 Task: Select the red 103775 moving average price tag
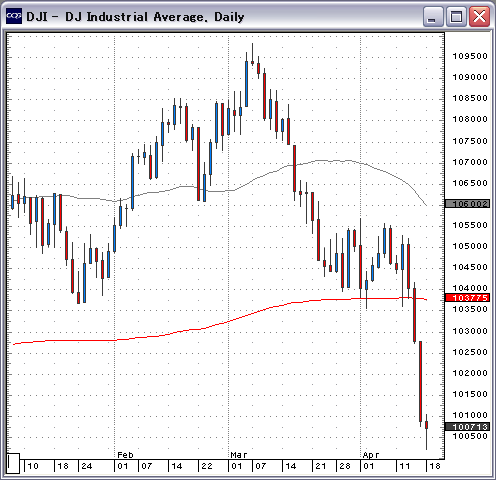click(467, 298)
